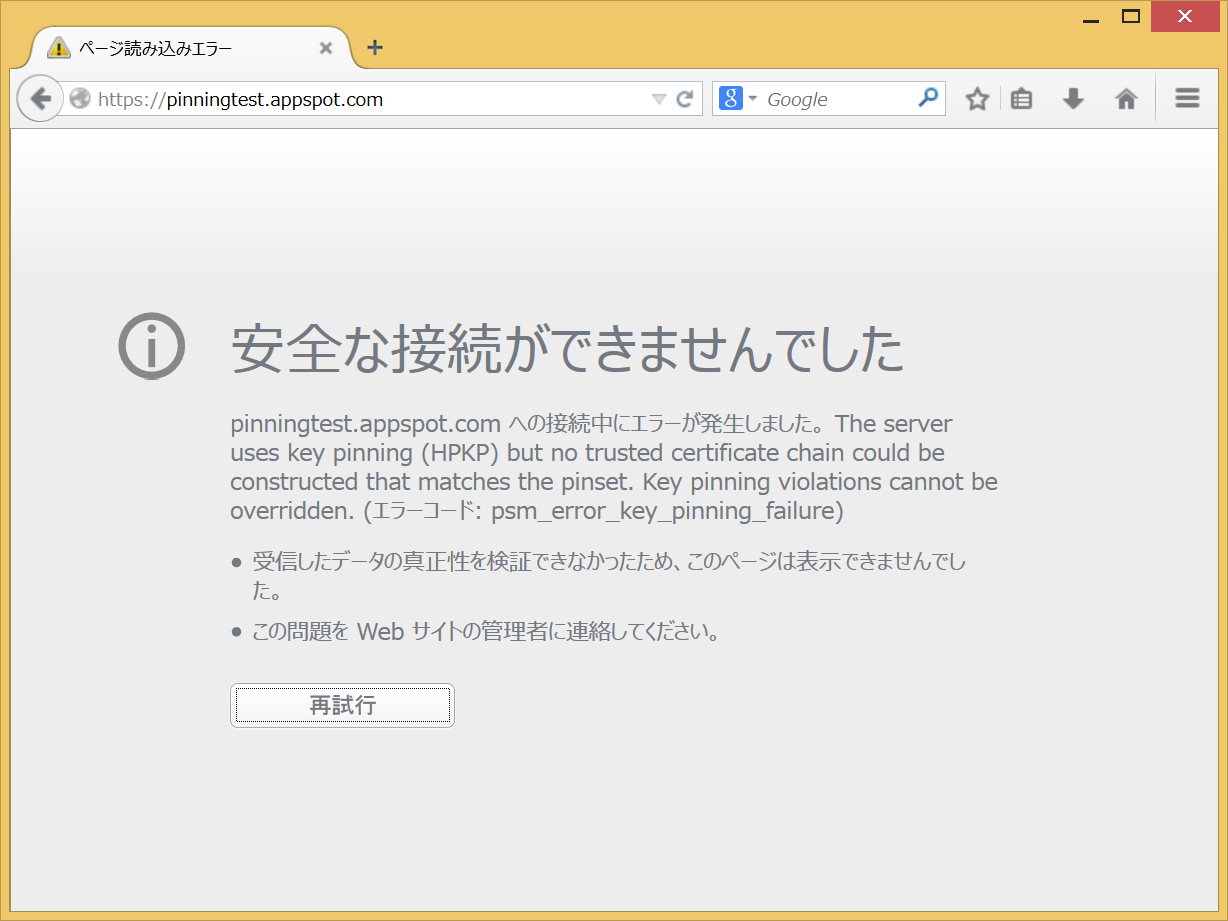Click the 再試行 retry button
Viewport: 1228px width, 921px height.
click(x=342, y=705)
